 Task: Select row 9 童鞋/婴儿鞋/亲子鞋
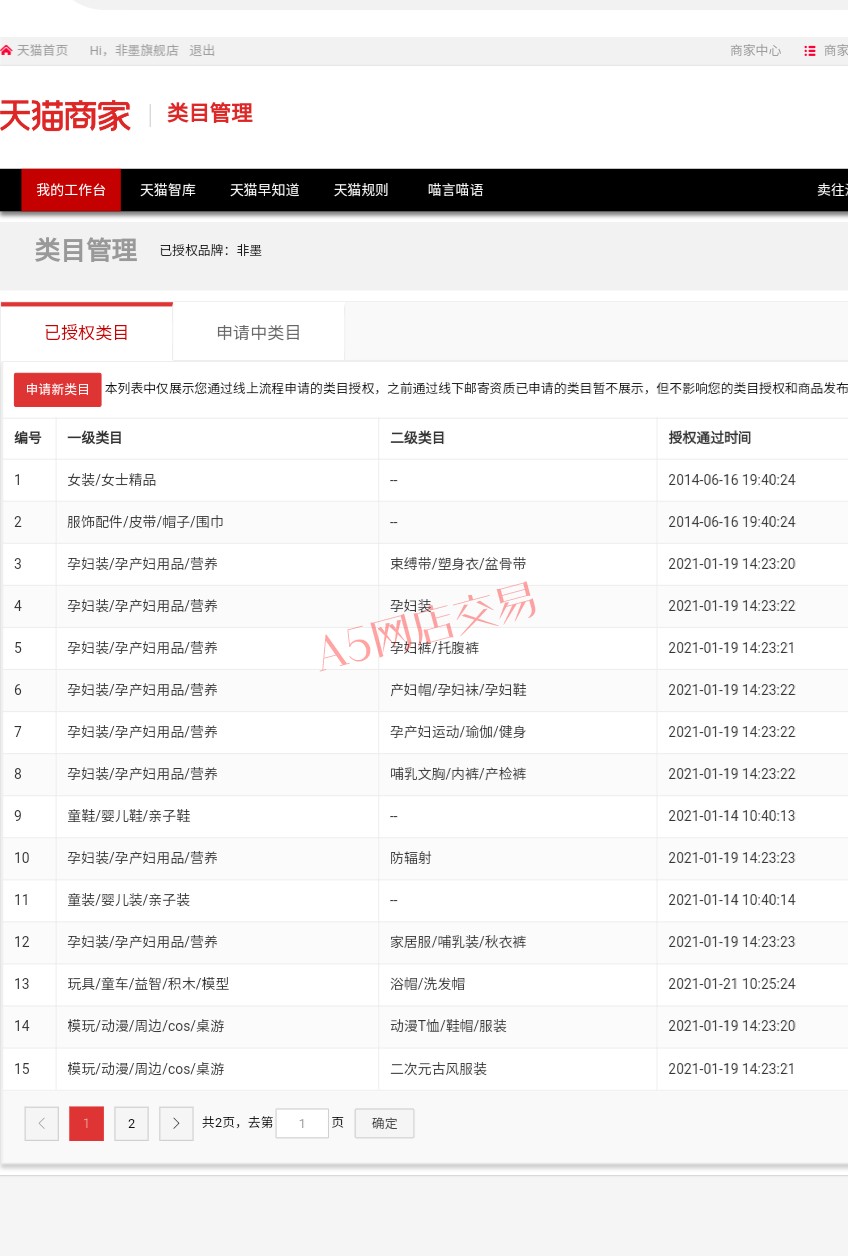425,816
